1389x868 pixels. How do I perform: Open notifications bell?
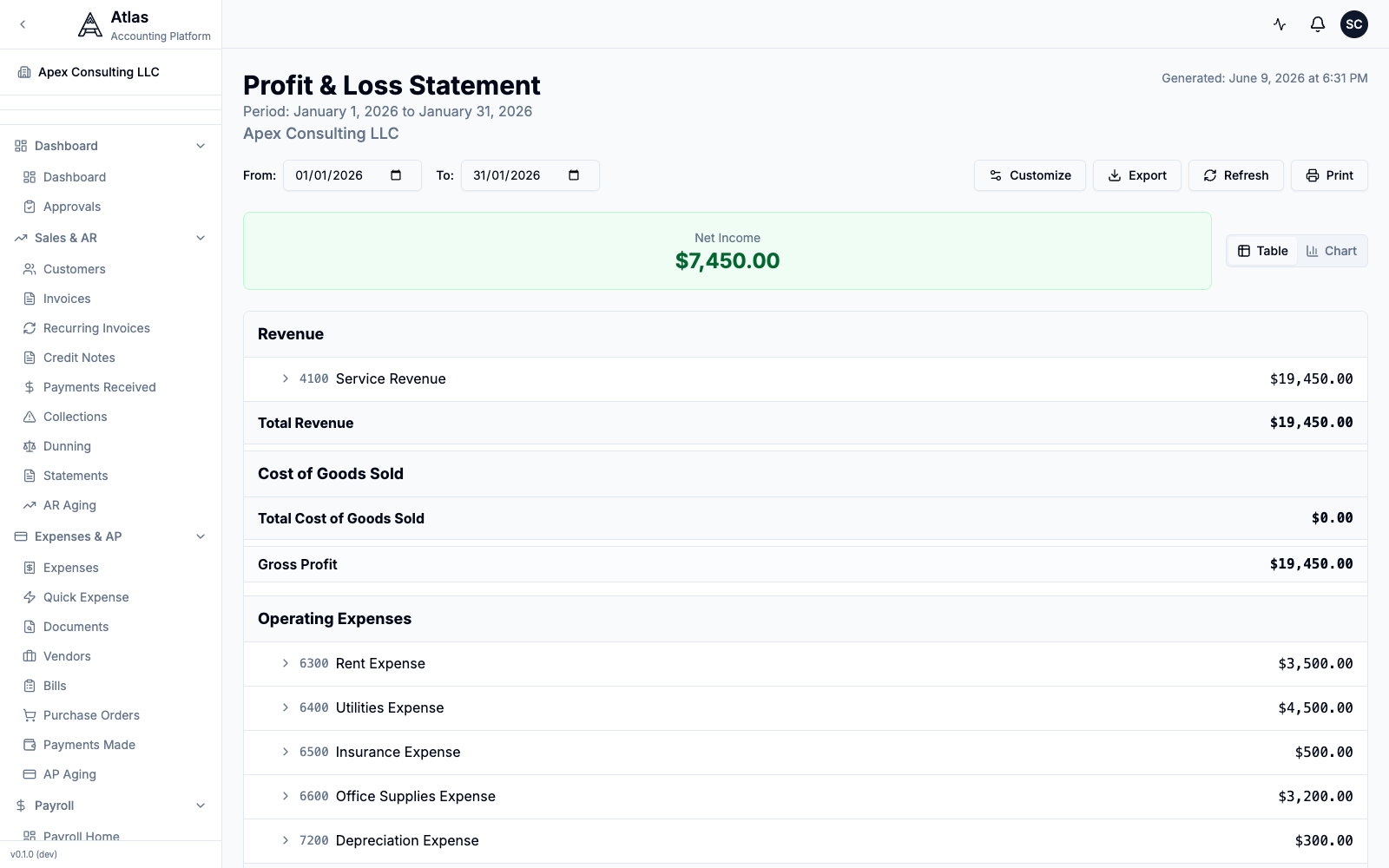(1318, 24)
